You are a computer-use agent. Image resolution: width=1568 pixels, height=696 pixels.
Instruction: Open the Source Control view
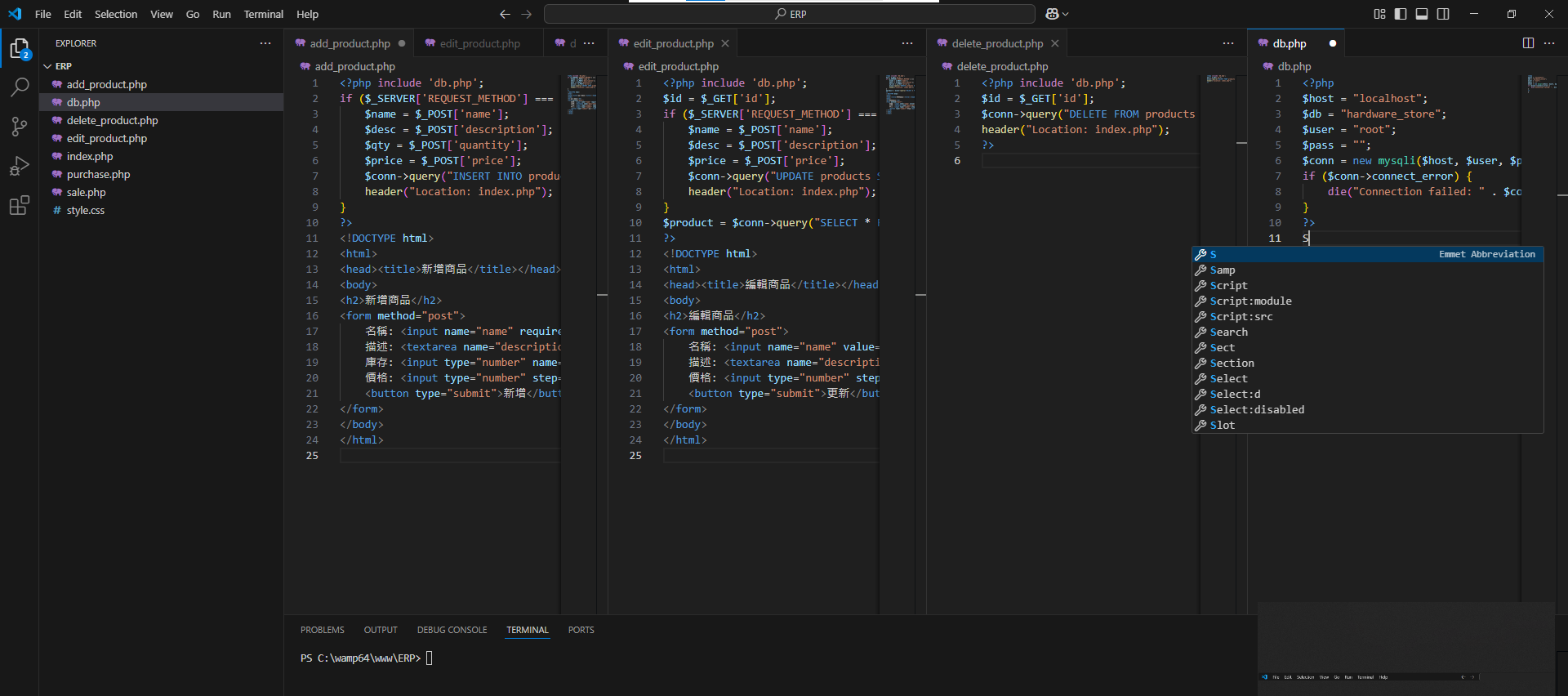click(x=20, y=126)
